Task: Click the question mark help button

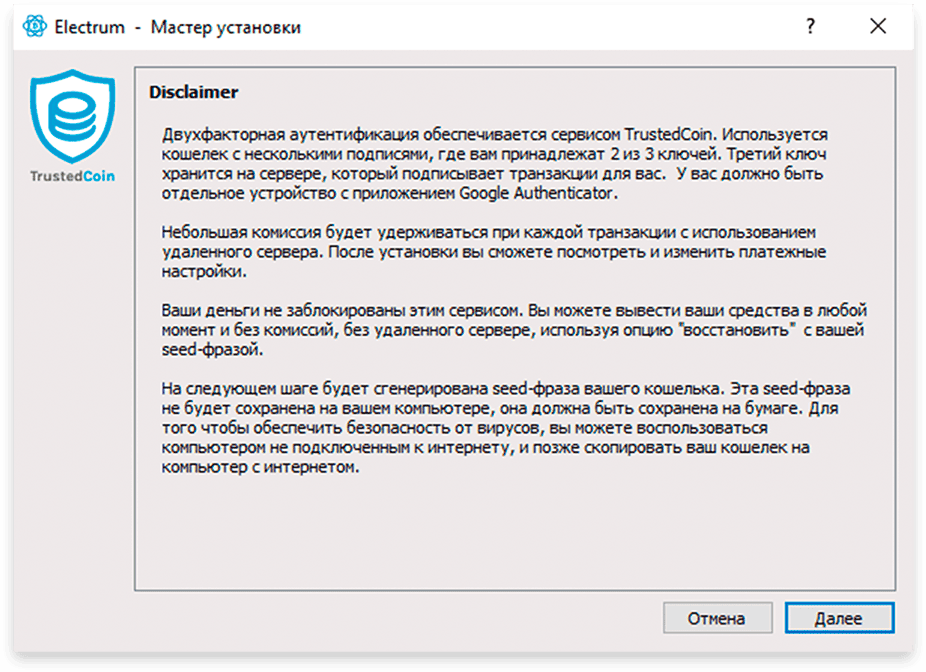Action: click(810, 26)
